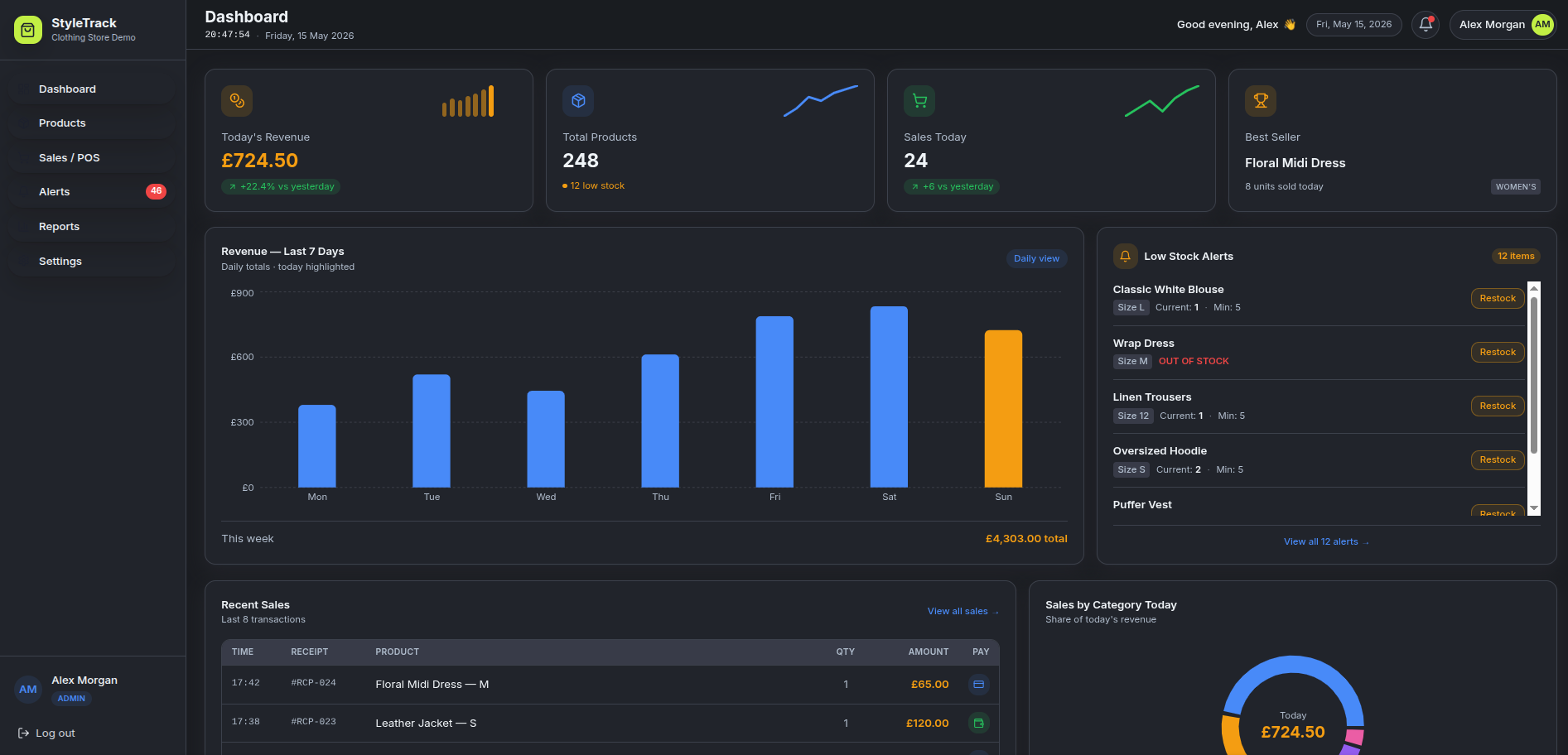Image resolution: width=1568 pixels, height=755 pixels.
Task: Go to Products in the sidebar
Action: [92, 123]
